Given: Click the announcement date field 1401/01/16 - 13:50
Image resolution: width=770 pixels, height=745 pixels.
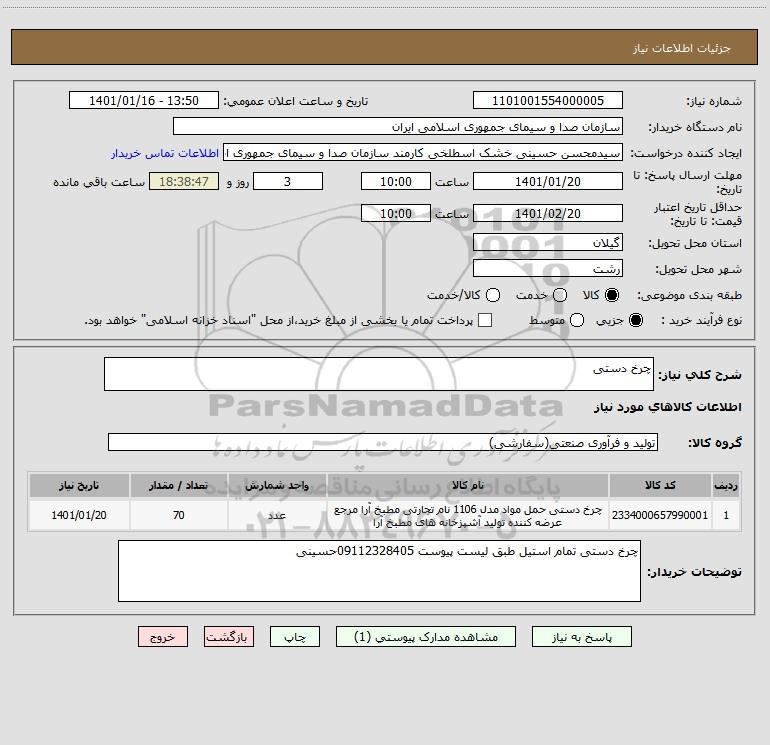Looking at the screenshot, I should point(143,101).
